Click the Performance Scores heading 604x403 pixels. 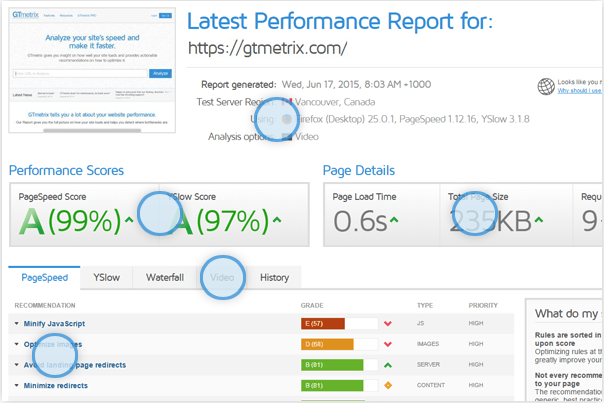(x=66, y=170)
